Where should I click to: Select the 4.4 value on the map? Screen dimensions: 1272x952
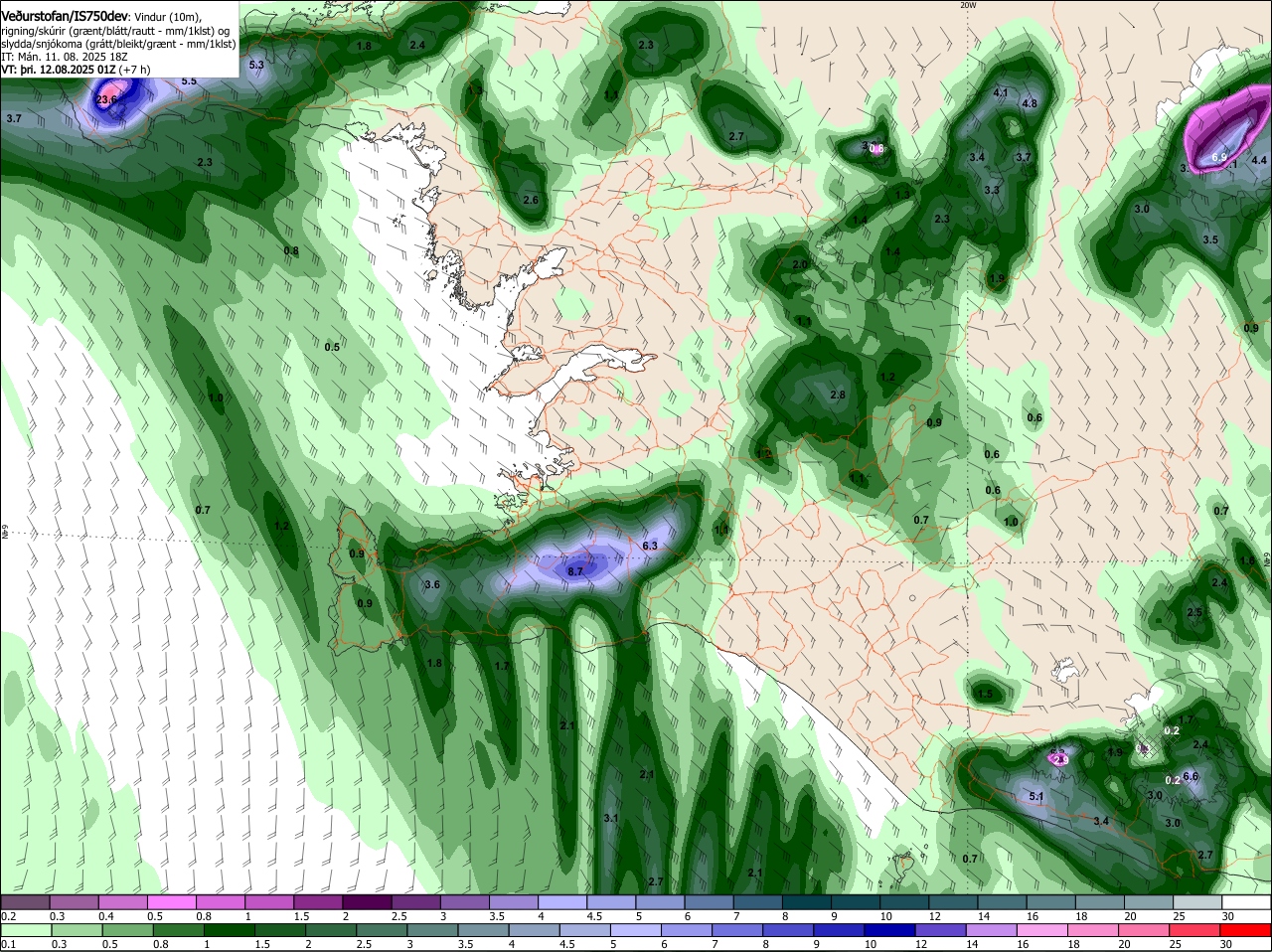click(x=1259, y=160)
